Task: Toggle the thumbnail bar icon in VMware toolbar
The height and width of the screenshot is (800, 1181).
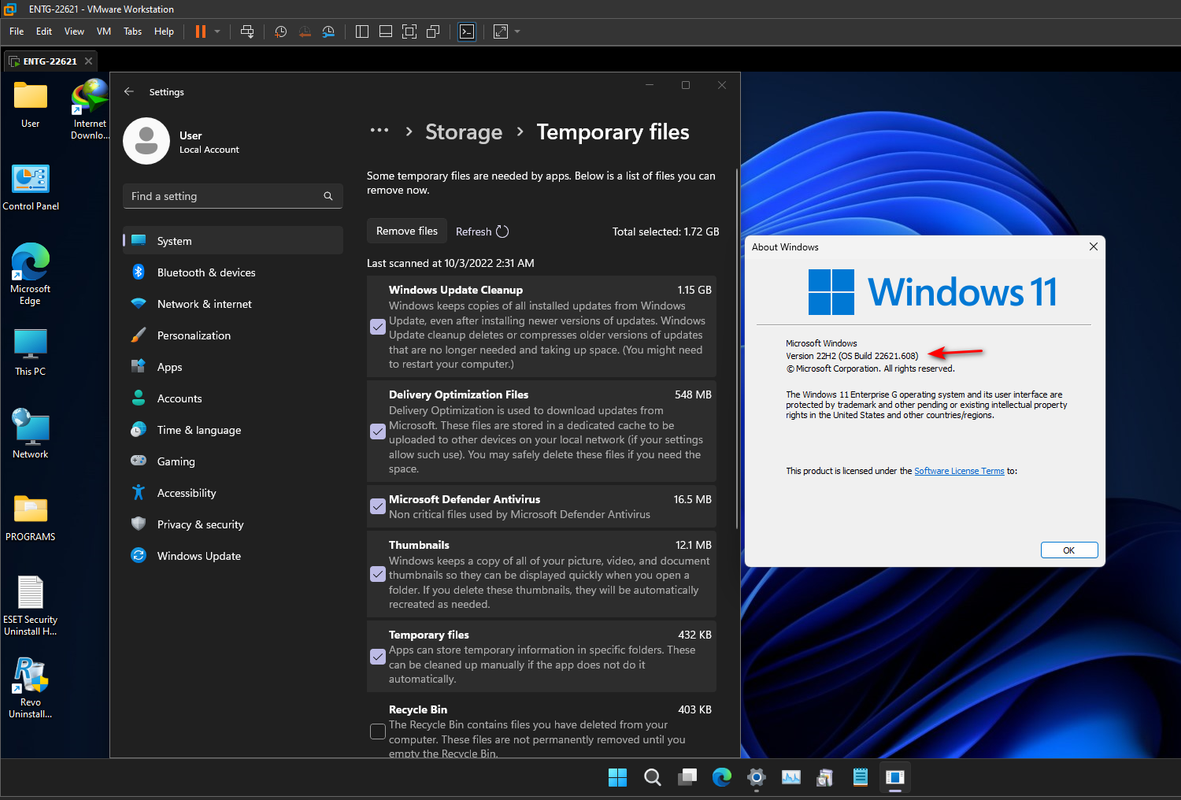Action: 386,32
